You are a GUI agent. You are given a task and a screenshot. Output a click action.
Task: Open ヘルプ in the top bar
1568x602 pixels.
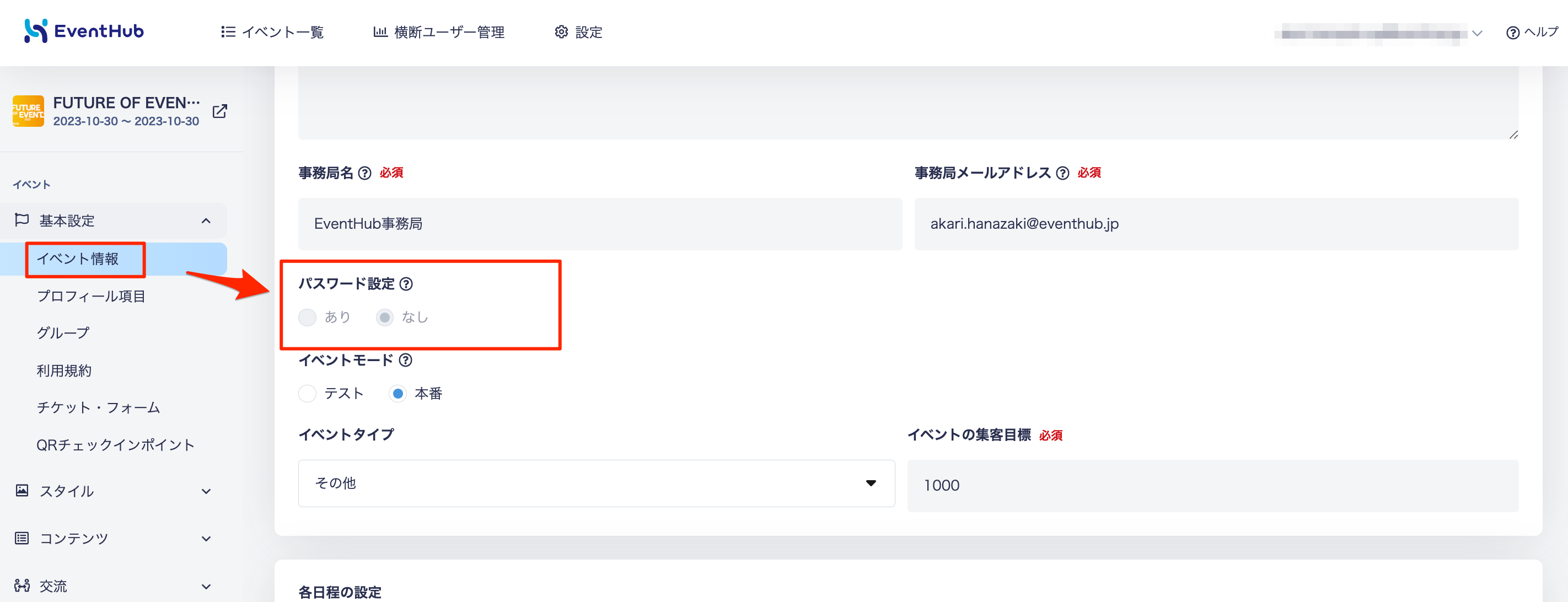(x=1532, y=33)
